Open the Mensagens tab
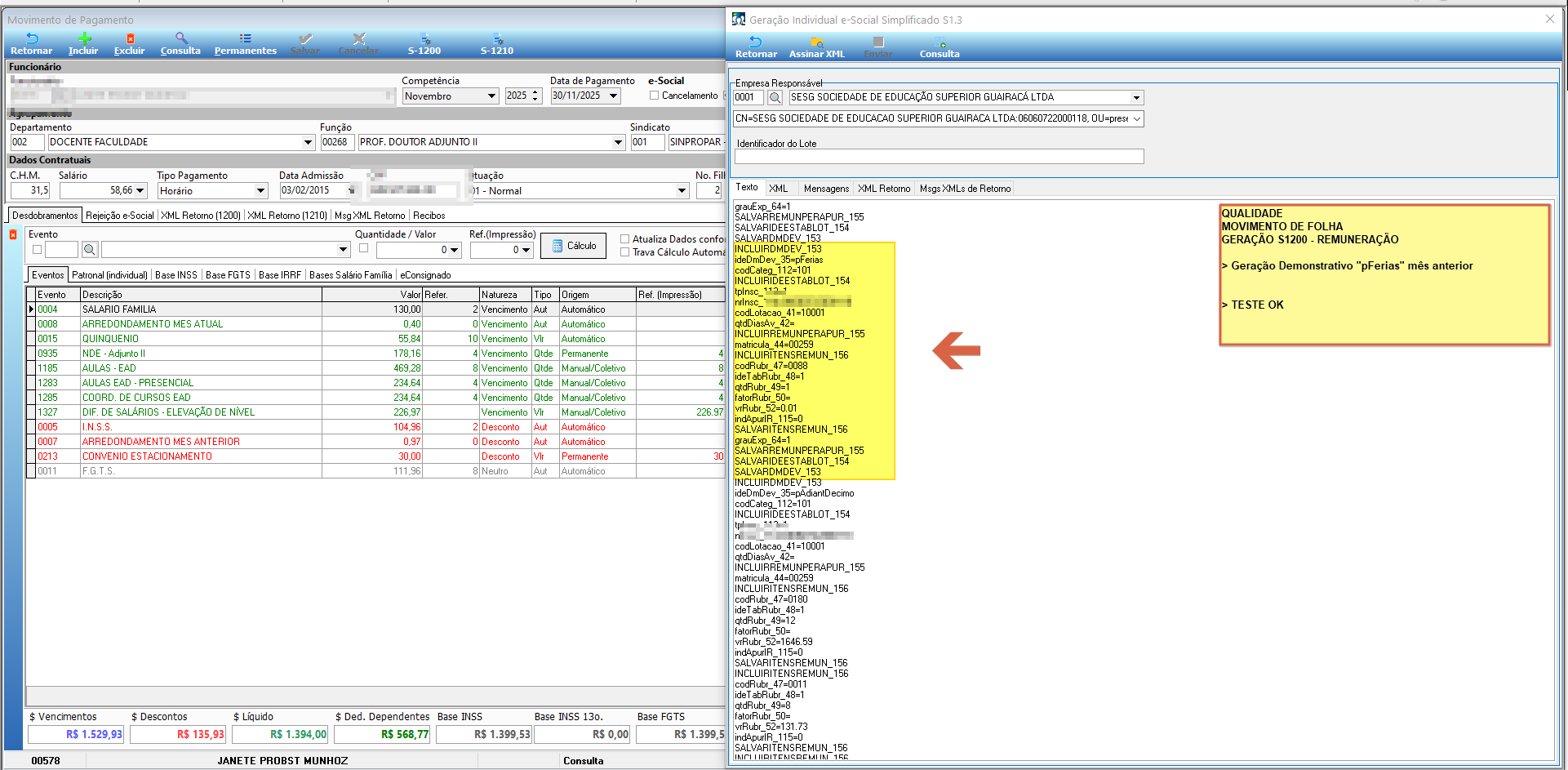Screen dimensions: 1568x770 tap(826, 189)
